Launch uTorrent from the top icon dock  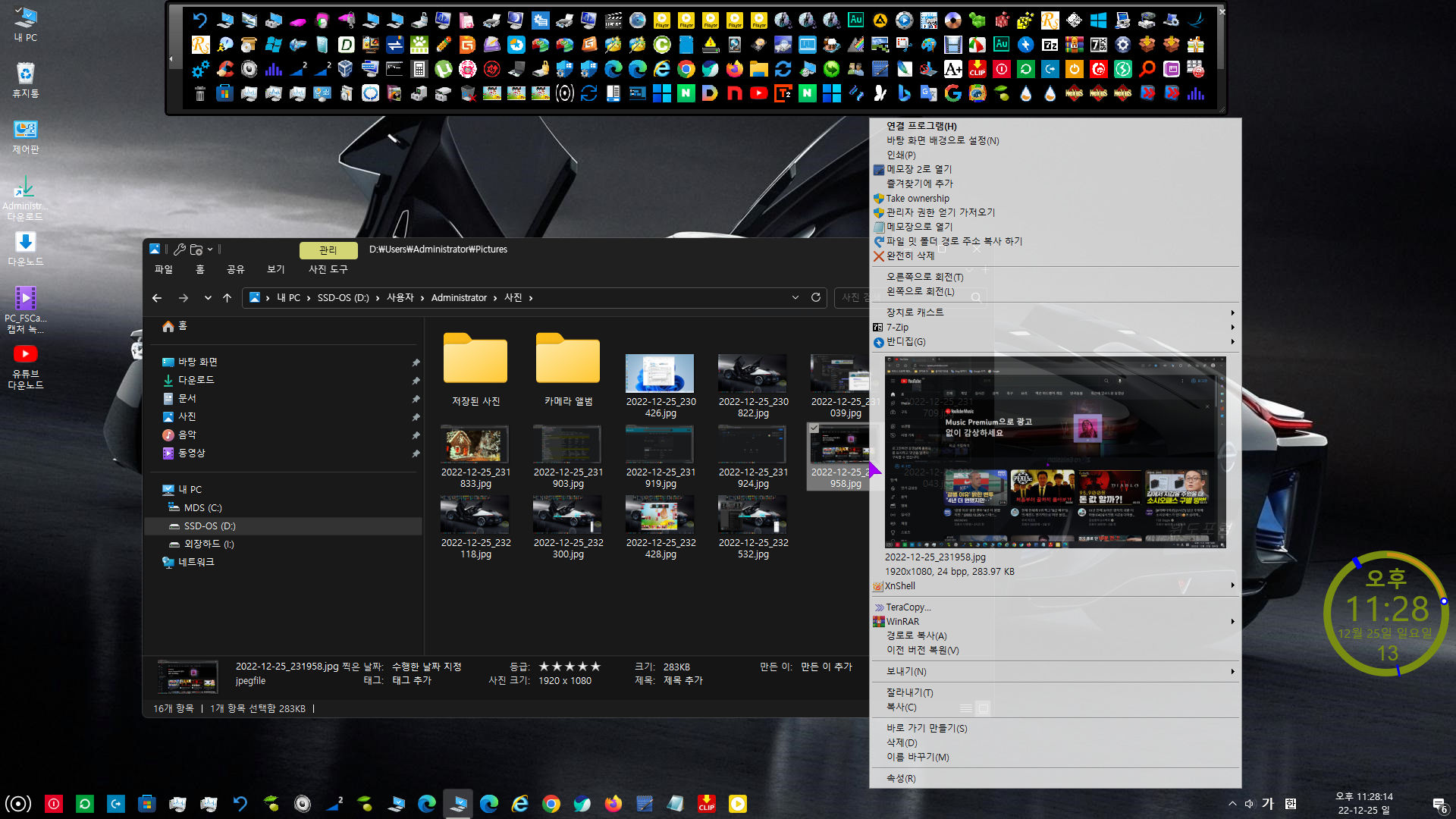coord(444,69)
